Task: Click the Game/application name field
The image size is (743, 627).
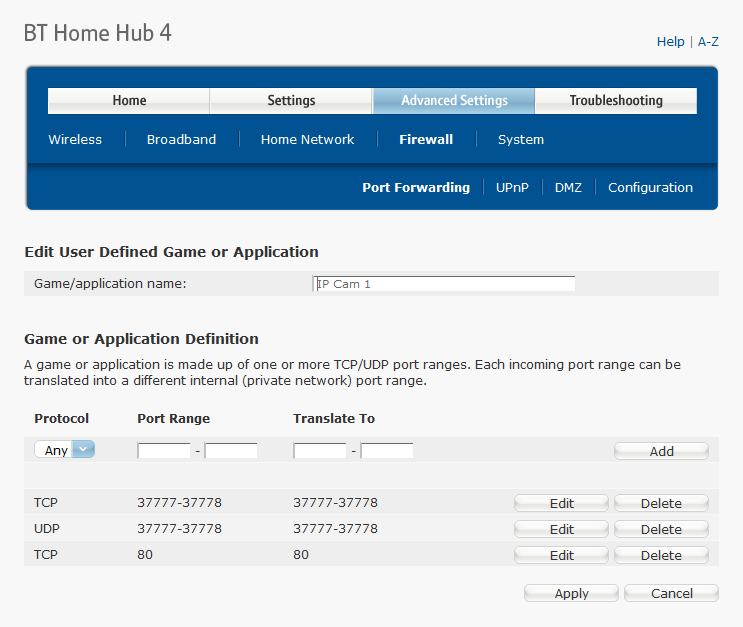Action: point(444,284)
